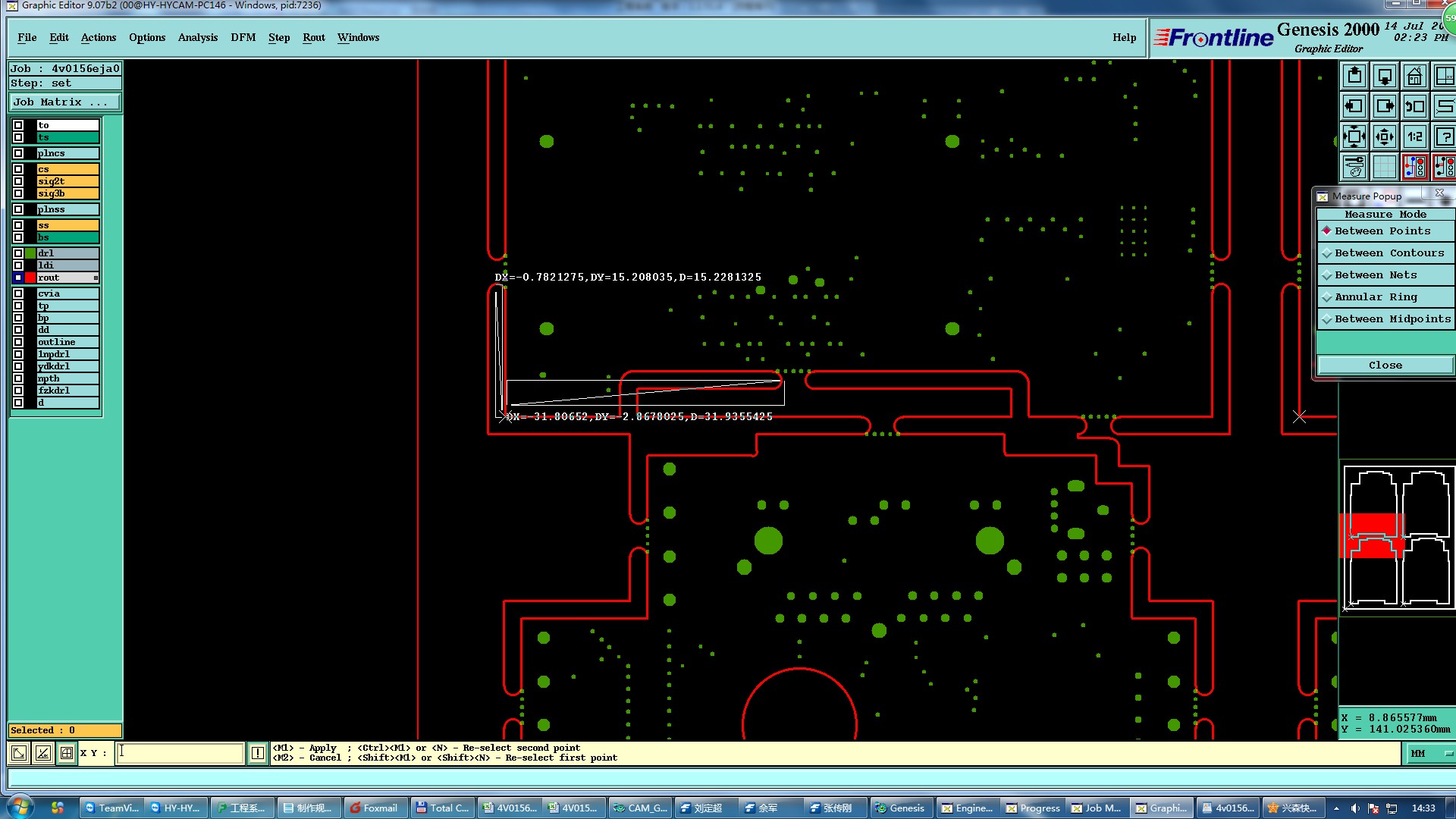Click the pan up arrow icon
The image size is (1456, 819).
[1354, 76]
